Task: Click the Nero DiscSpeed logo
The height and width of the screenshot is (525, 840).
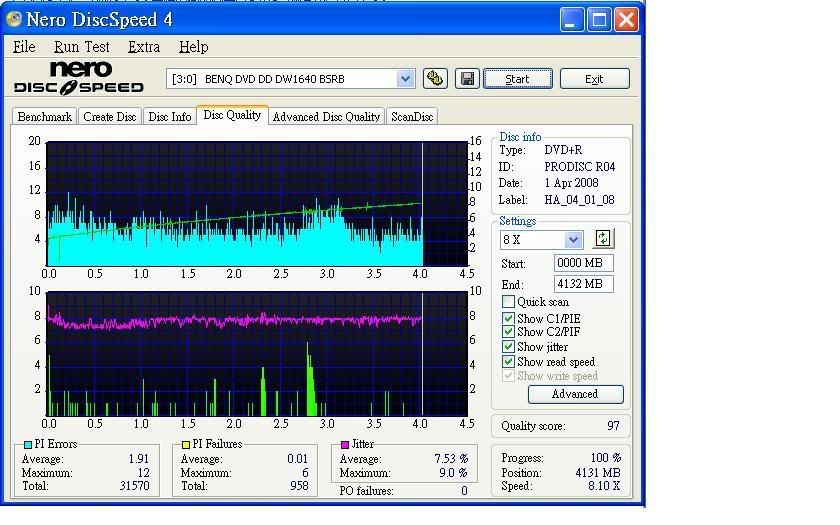Action: click(x=79, y=78)
